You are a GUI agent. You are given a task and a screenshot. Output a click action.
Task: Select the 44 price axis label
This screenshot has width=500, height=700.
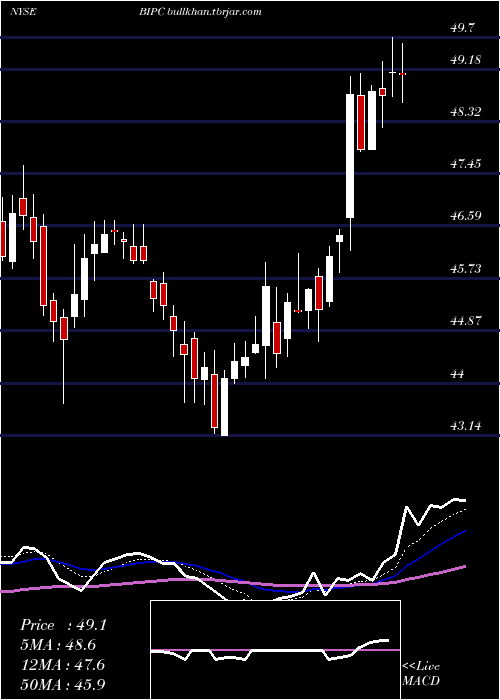click(x=458, y=374)
